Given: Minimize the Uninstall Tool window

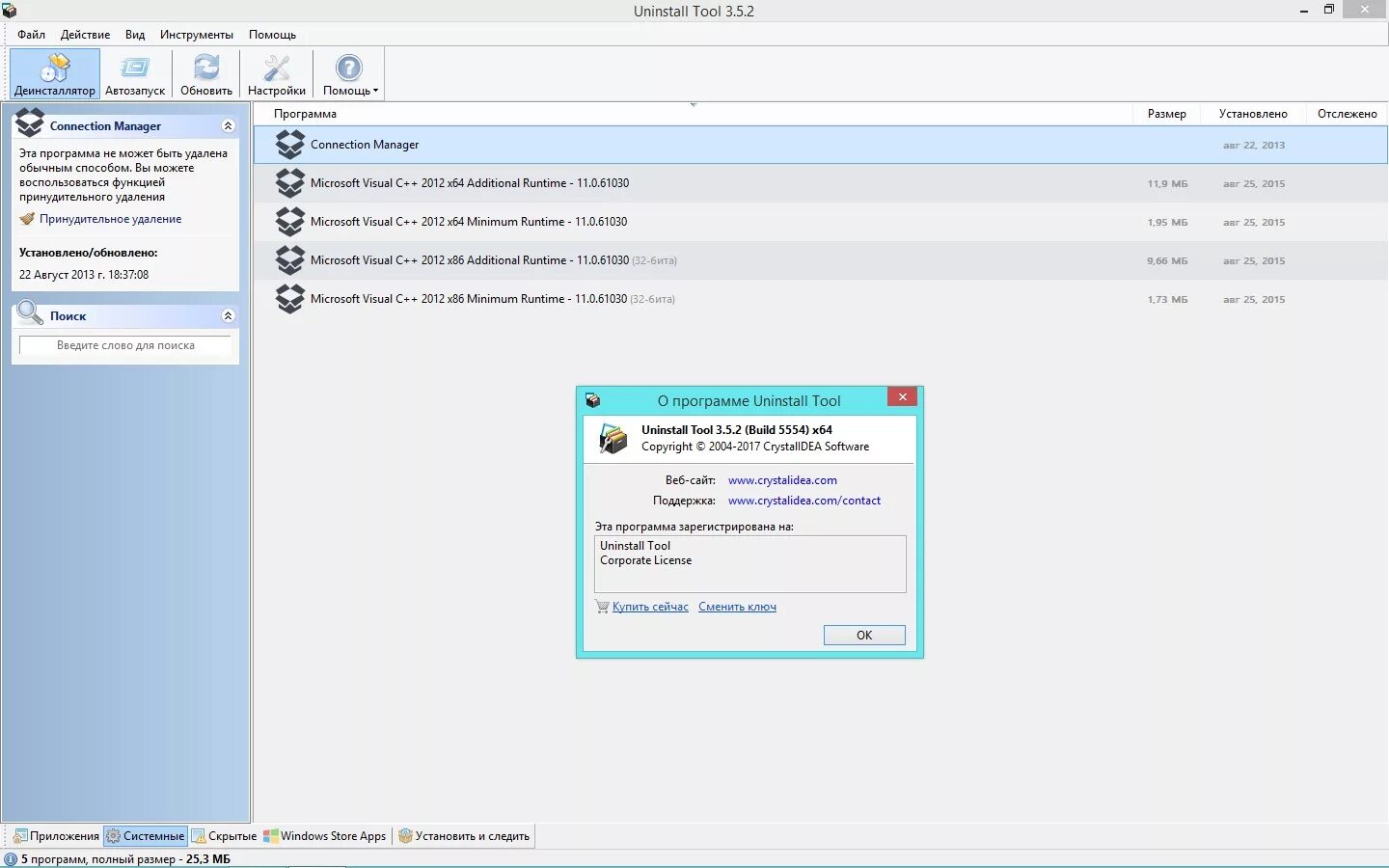Looking at the screenshot, I should (1304, 11).
